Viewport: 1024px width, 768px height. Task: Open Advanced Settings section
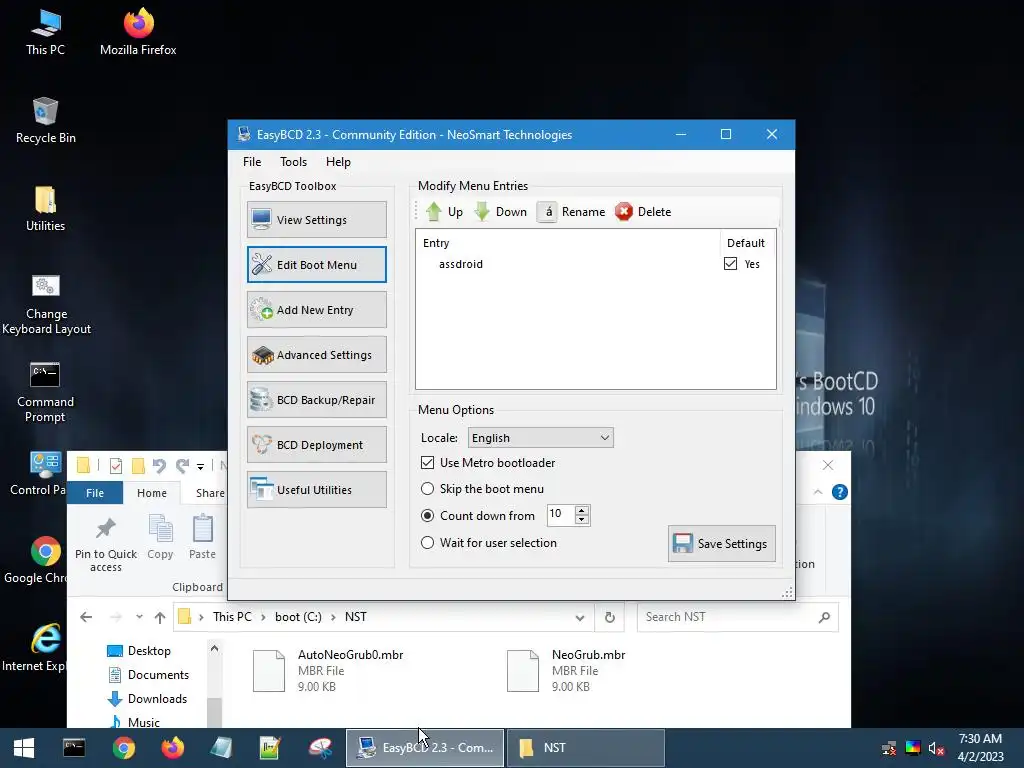click(316, 355)
